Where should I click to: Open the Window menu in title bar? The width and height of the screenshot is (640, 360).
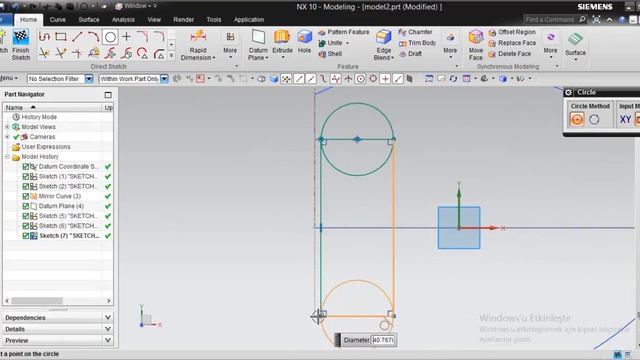click(x=135, y=6)
